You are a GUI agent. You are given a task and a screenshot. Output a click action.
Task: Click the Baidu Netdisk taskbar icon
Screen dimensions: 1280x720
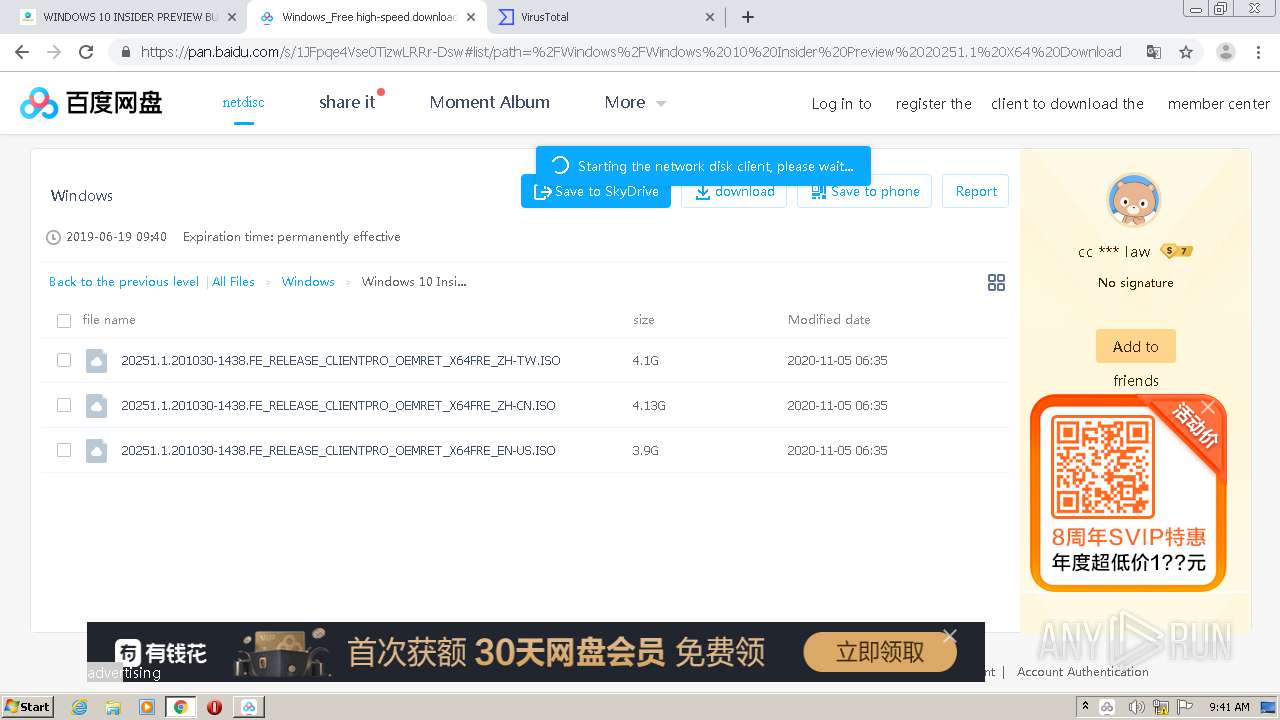[248, 707]
